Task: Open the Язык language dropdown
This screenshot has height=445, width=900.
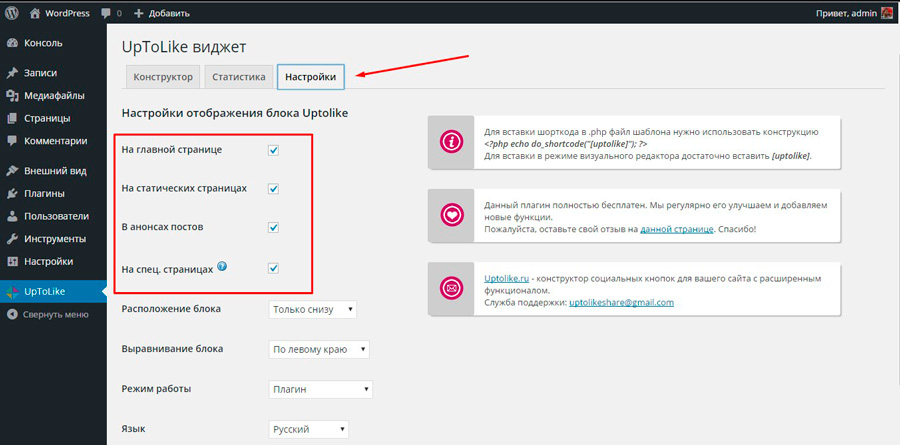Action: 308,429
